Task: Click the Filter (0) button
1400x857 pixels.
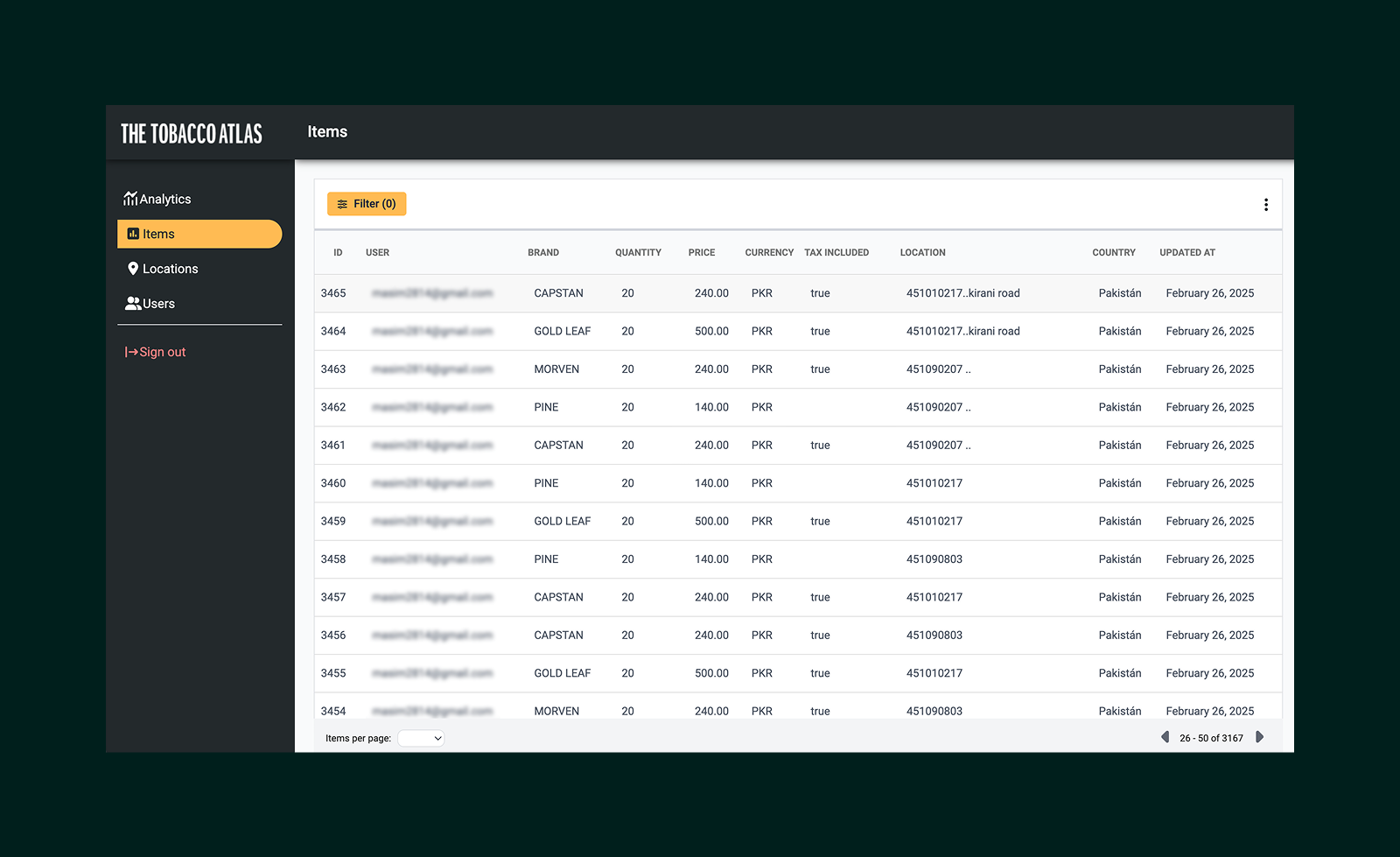Action: click(367, 203)
